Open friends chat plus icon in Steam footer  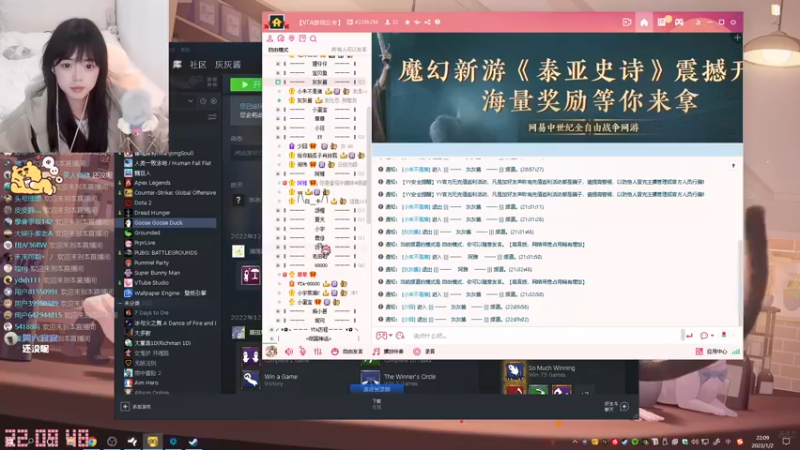[x=624, y=407]
